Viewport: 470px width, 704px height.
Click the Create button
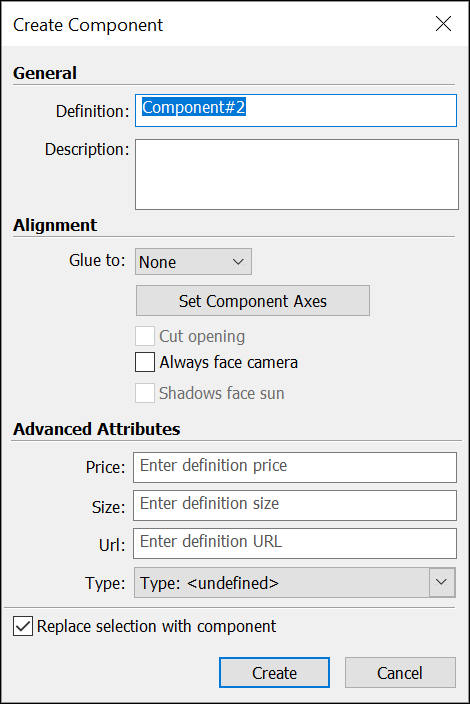(274, 673)
